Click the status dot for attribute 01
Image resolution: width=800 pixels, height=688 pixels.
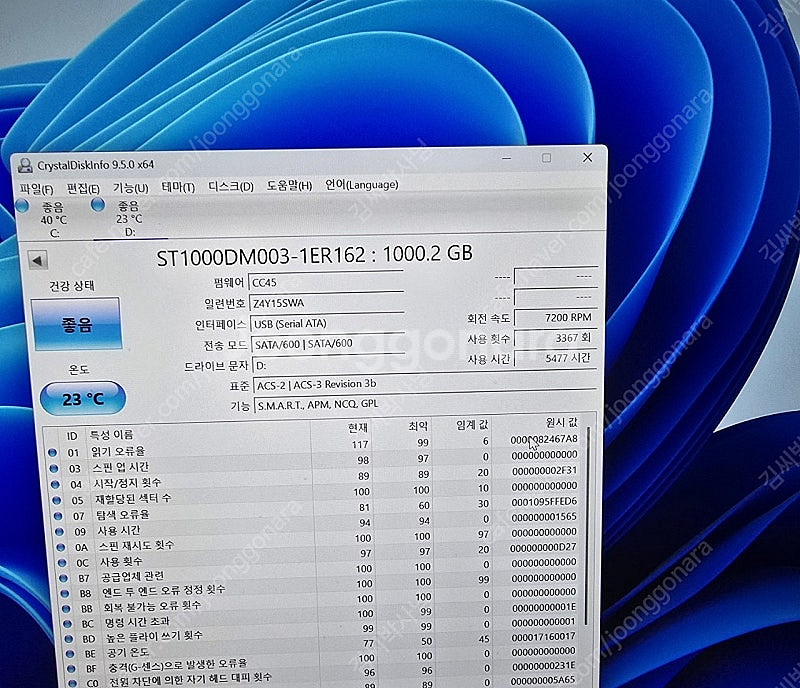(52, 452)
